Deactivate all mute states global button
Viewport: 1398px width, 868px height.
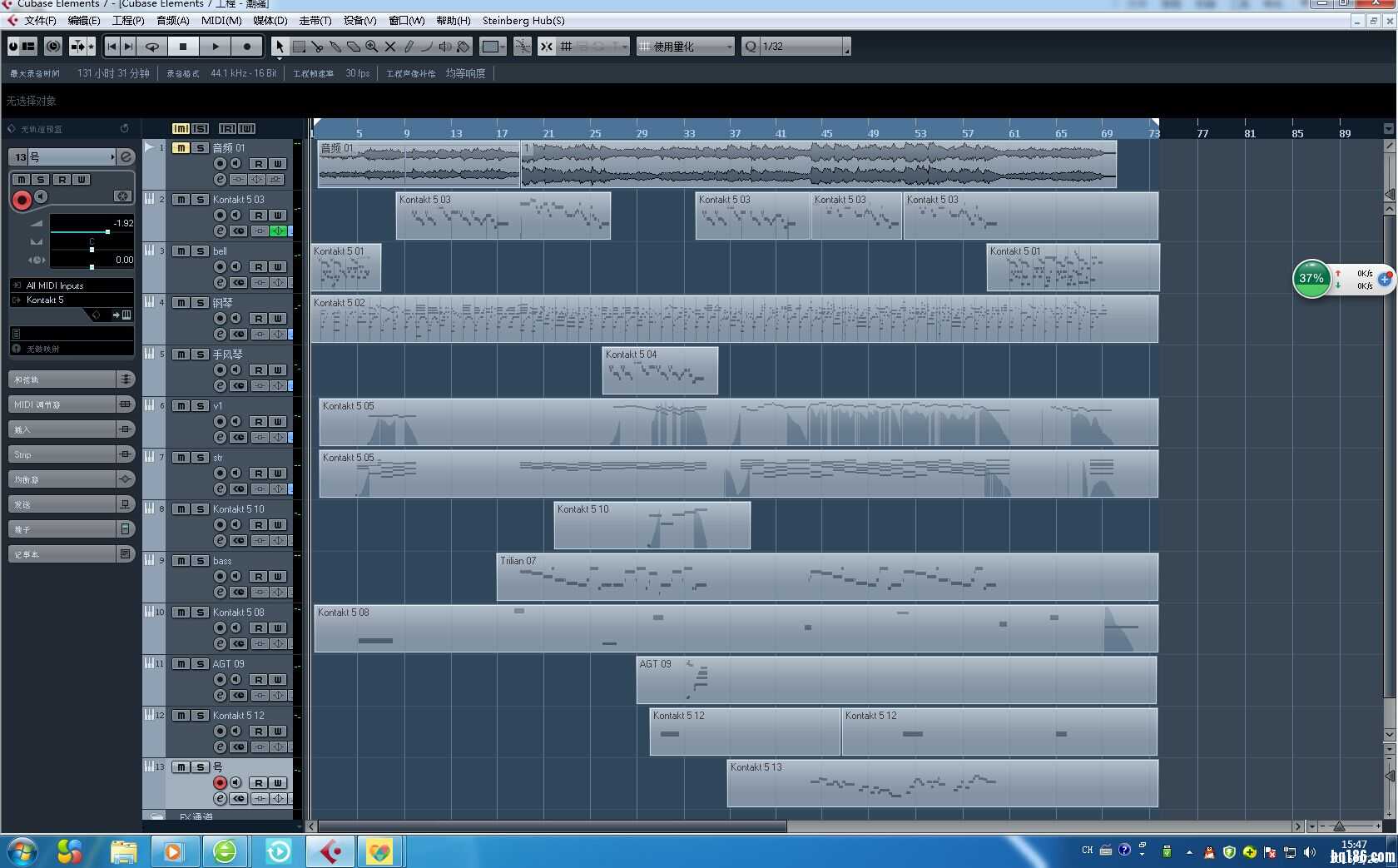point(181,128)
